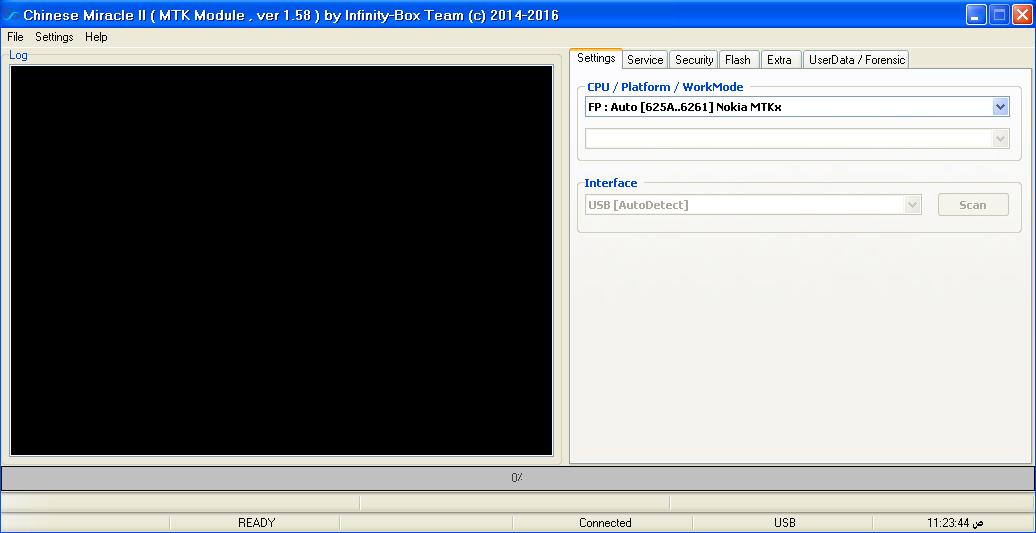Click the READY status bar entry
The height and width of the screenshot is (533, 1036).
256,523
